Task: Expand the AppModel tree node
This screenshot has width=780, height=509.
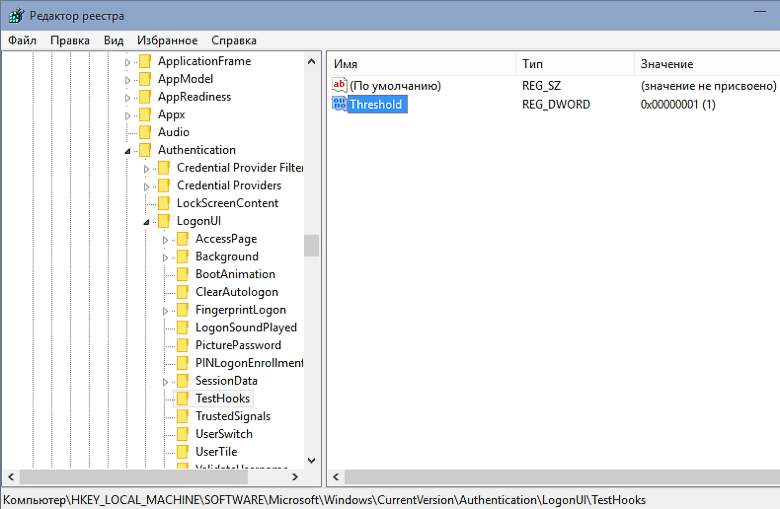Action: pos(127,80)
